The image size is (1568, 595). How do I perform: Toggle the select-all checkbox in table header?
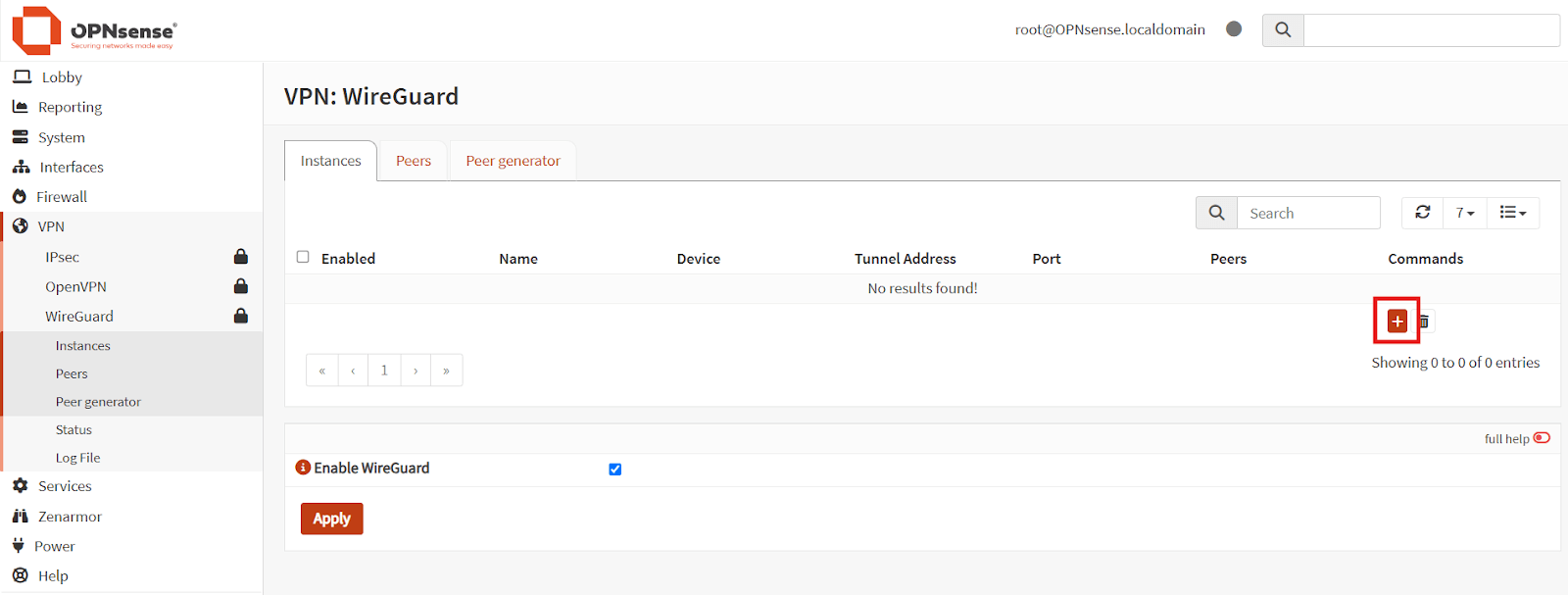click(x=303, y=257)
